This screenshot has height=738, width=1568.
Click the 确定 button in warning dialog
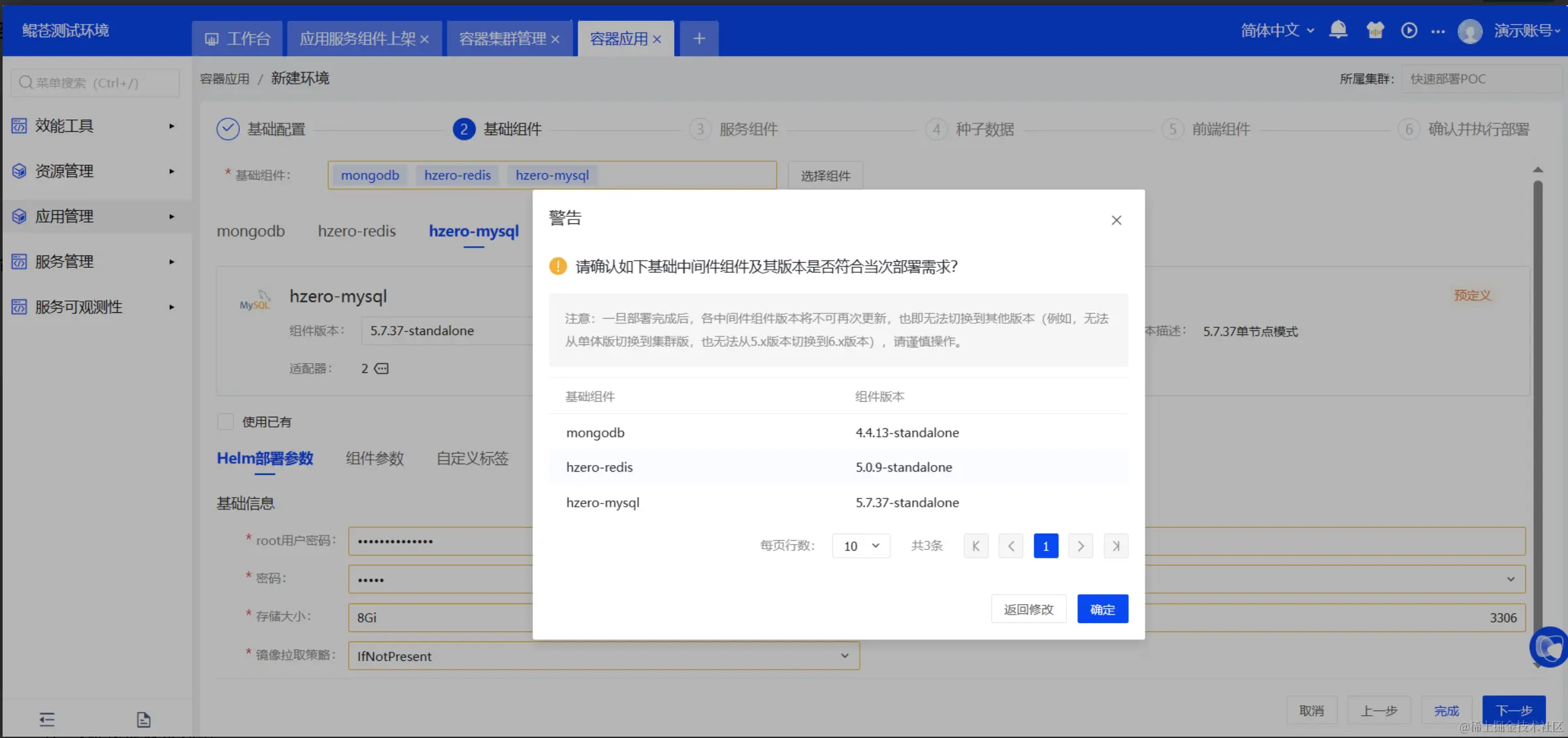(x=1102, y=609)
